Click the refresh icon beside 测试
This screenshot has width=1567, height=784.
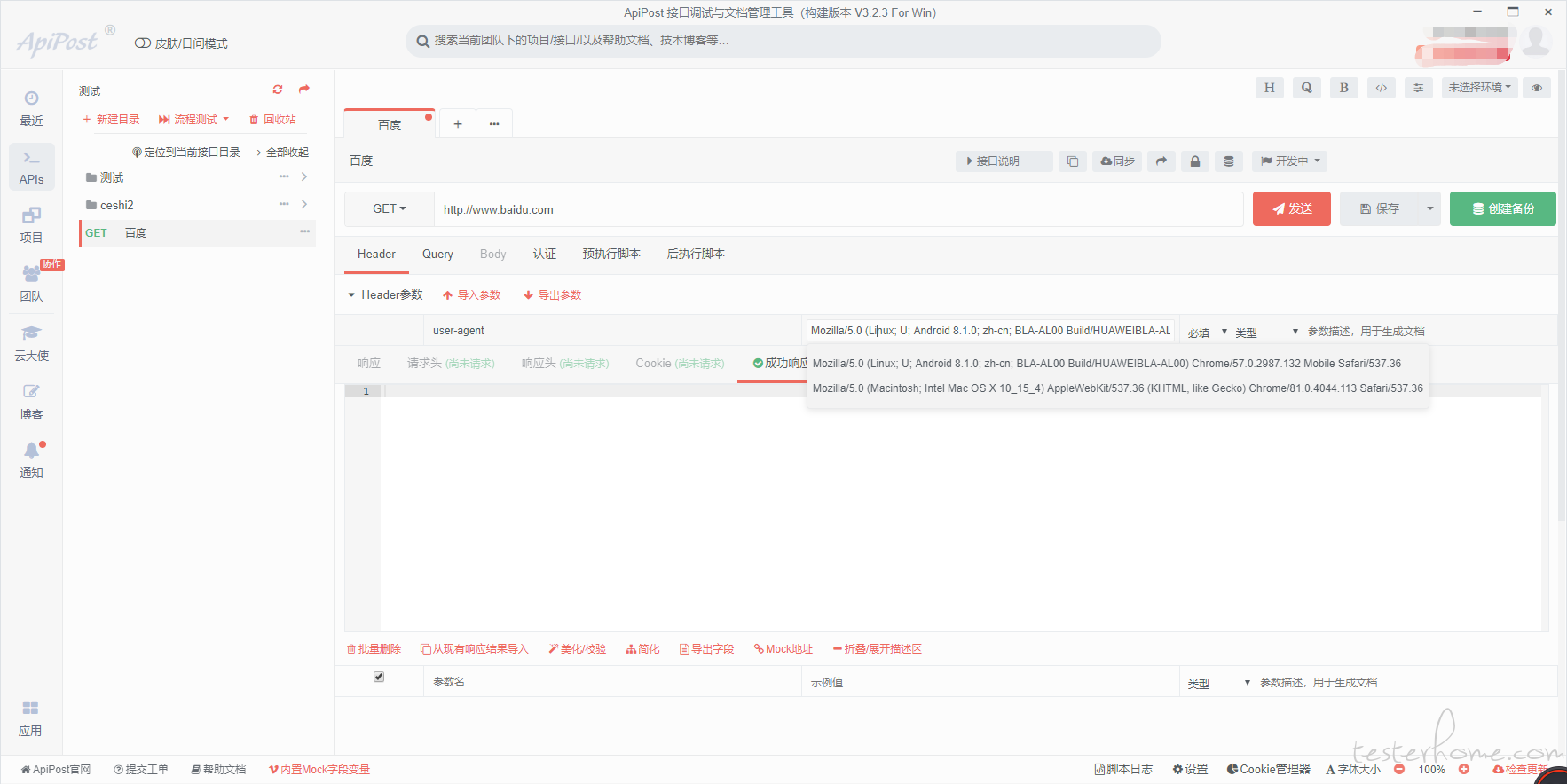point(278,90)
